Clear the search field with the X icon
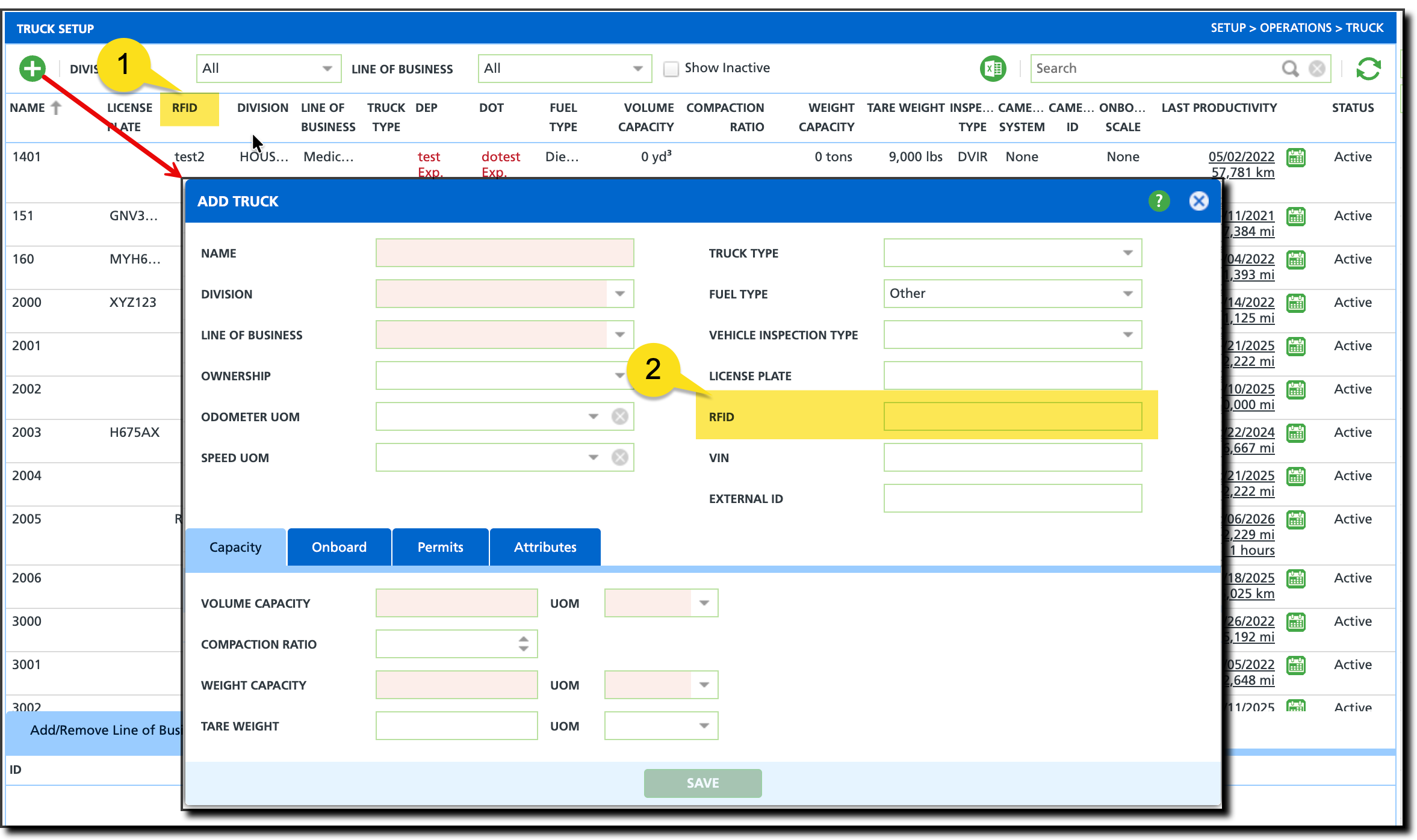The image size is (1417, 840). pos(1317,69)
